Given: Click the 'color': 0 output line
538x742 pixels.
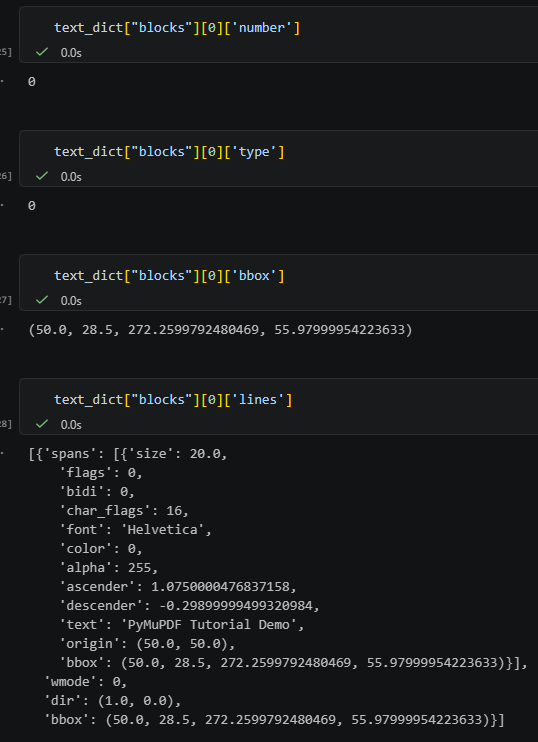Looking at the screenshot, I should click(101, 548).
